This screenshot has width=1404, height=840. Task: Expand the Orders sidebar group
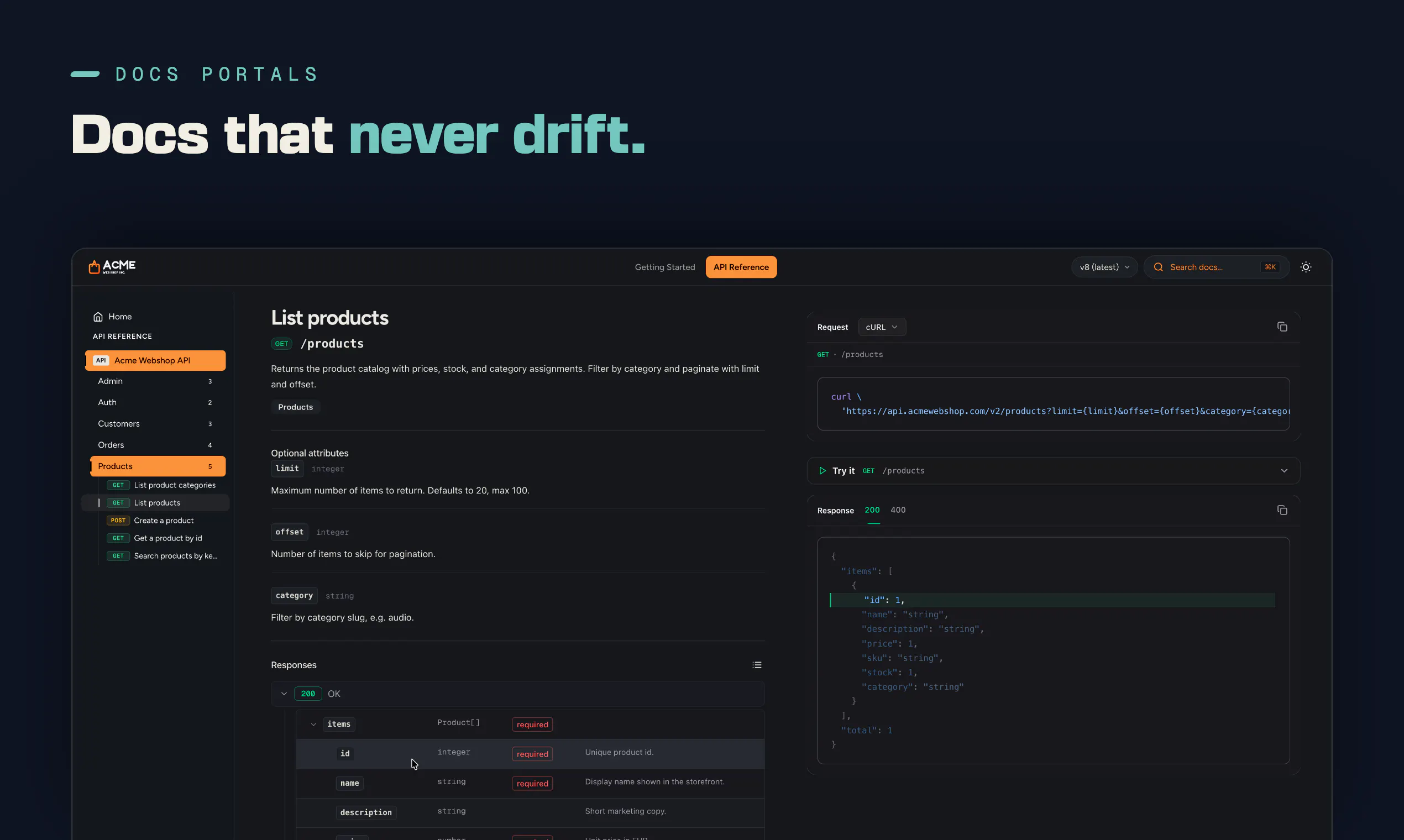[x=155, y=445]
